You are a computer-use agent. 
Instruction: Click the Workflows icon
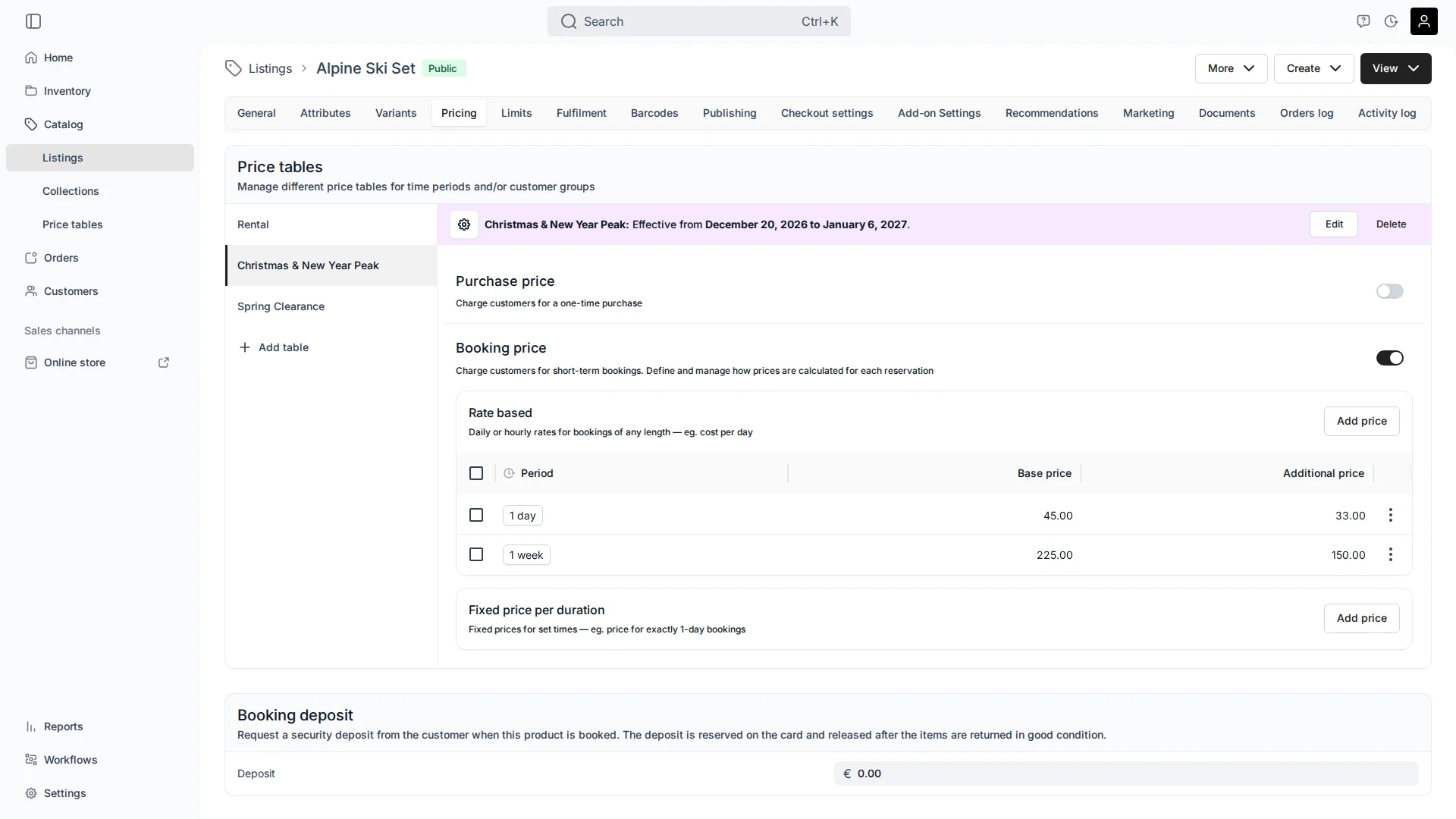pos(31,760)
